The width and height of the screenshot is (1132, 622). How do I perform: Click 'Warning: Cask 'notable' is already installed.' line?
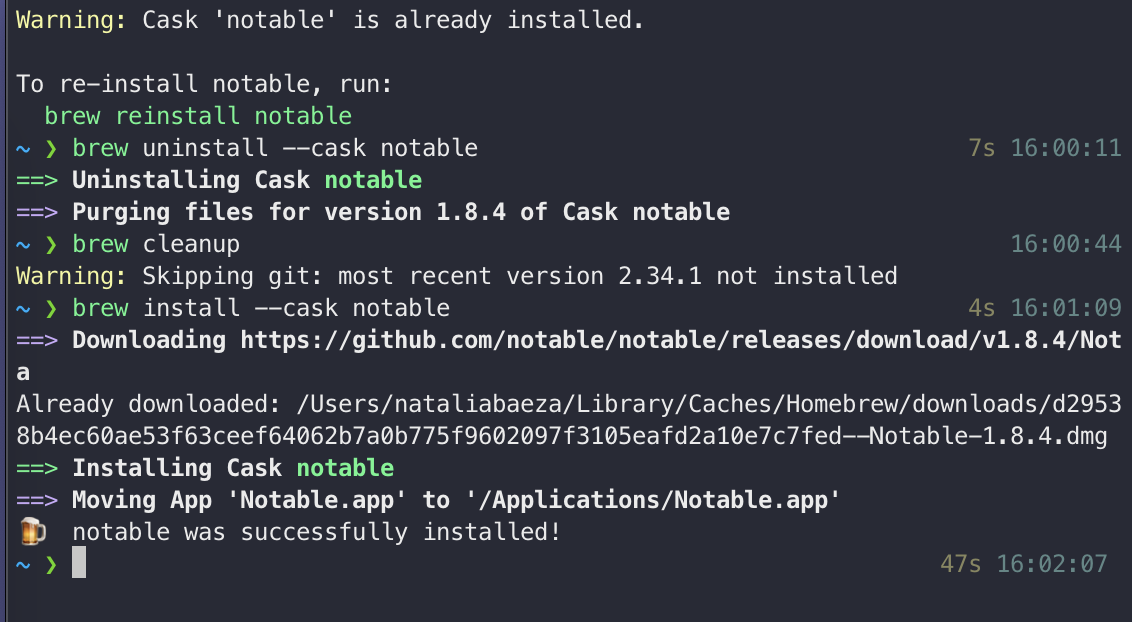[x=329, y=20]
